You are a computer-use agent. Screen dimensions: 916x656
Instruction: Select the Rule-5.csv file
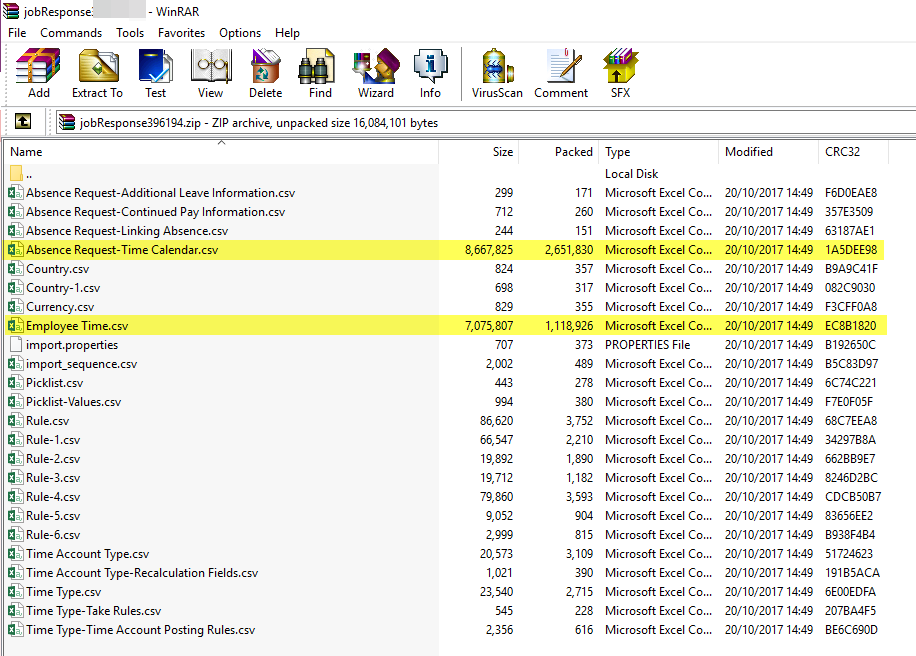(x=53, y=516)
